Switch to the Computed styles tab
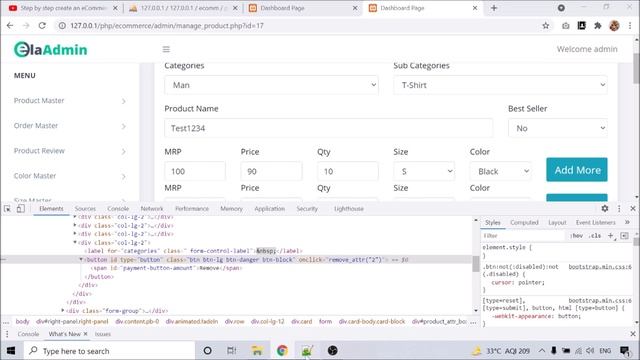The width and height of the screenshot is (640, 360). click(524, 222)
